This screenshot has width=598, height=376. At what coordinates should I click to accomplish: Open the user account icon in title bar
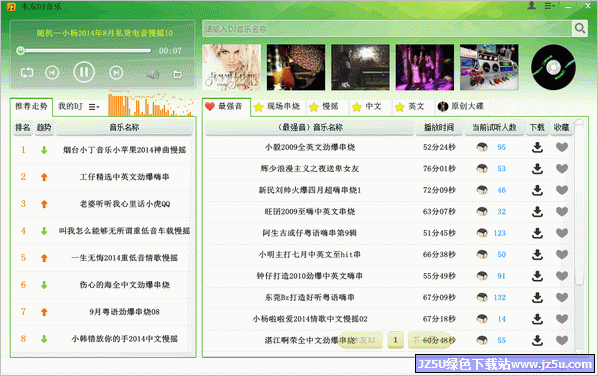coord(531,5)
